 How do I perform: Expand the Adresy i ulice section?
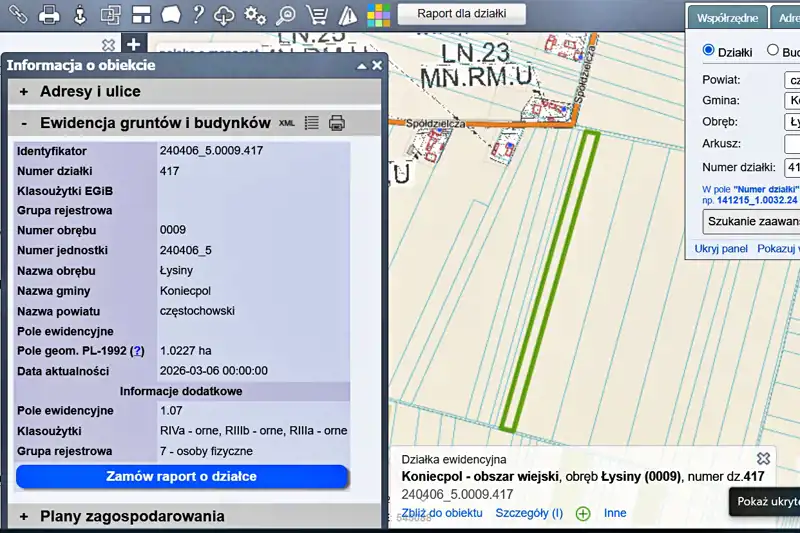(x=24, y=92)
